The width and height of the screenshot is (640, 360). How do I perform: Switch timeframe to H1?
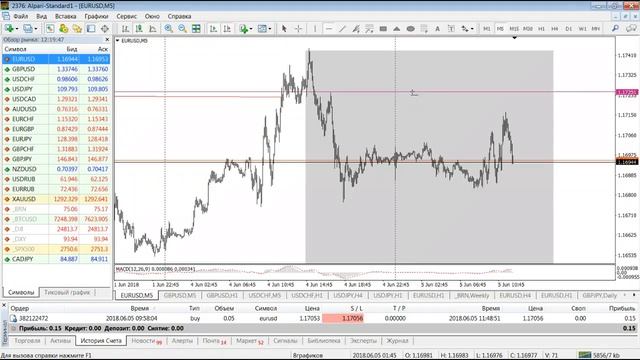541,29
